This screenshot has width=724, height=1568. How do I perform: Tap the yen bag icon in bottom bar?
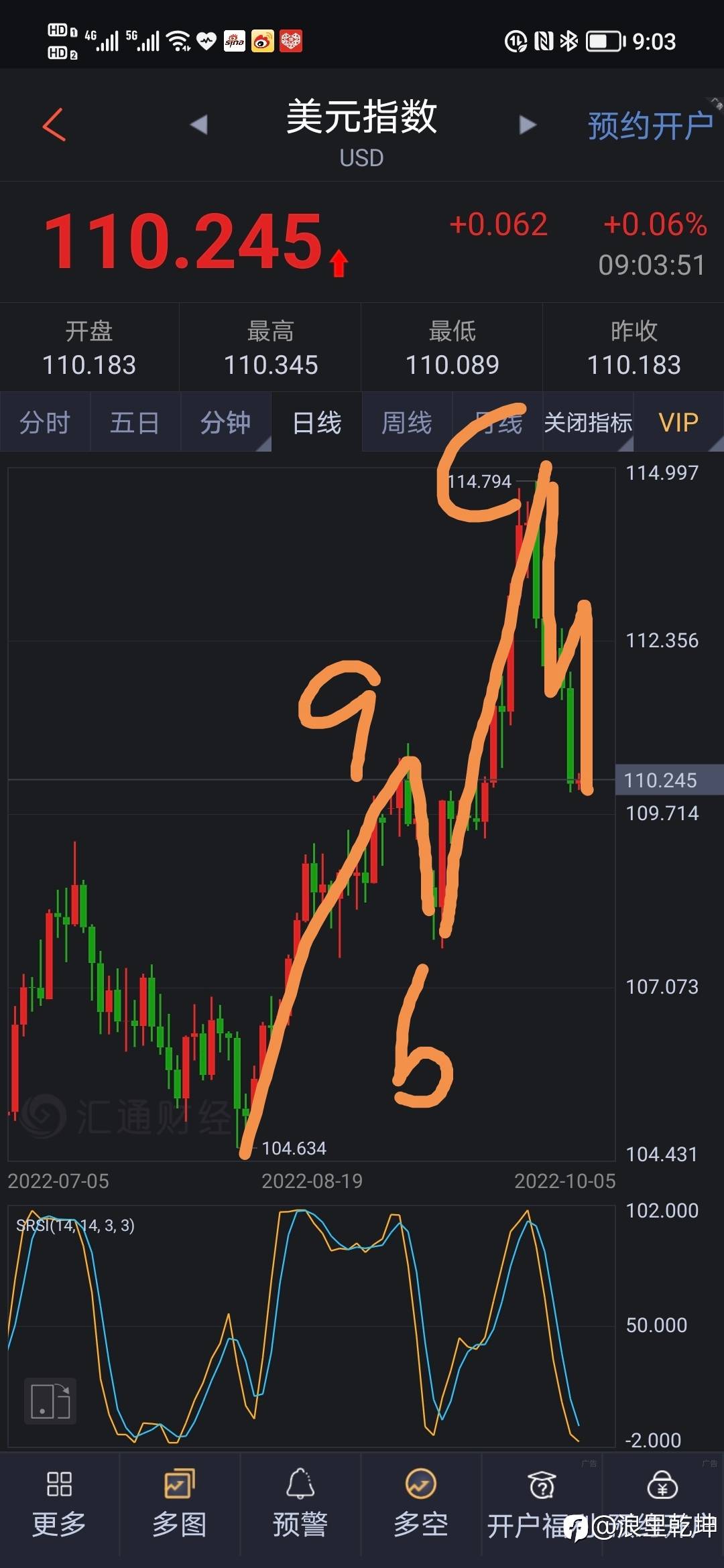662,1484
